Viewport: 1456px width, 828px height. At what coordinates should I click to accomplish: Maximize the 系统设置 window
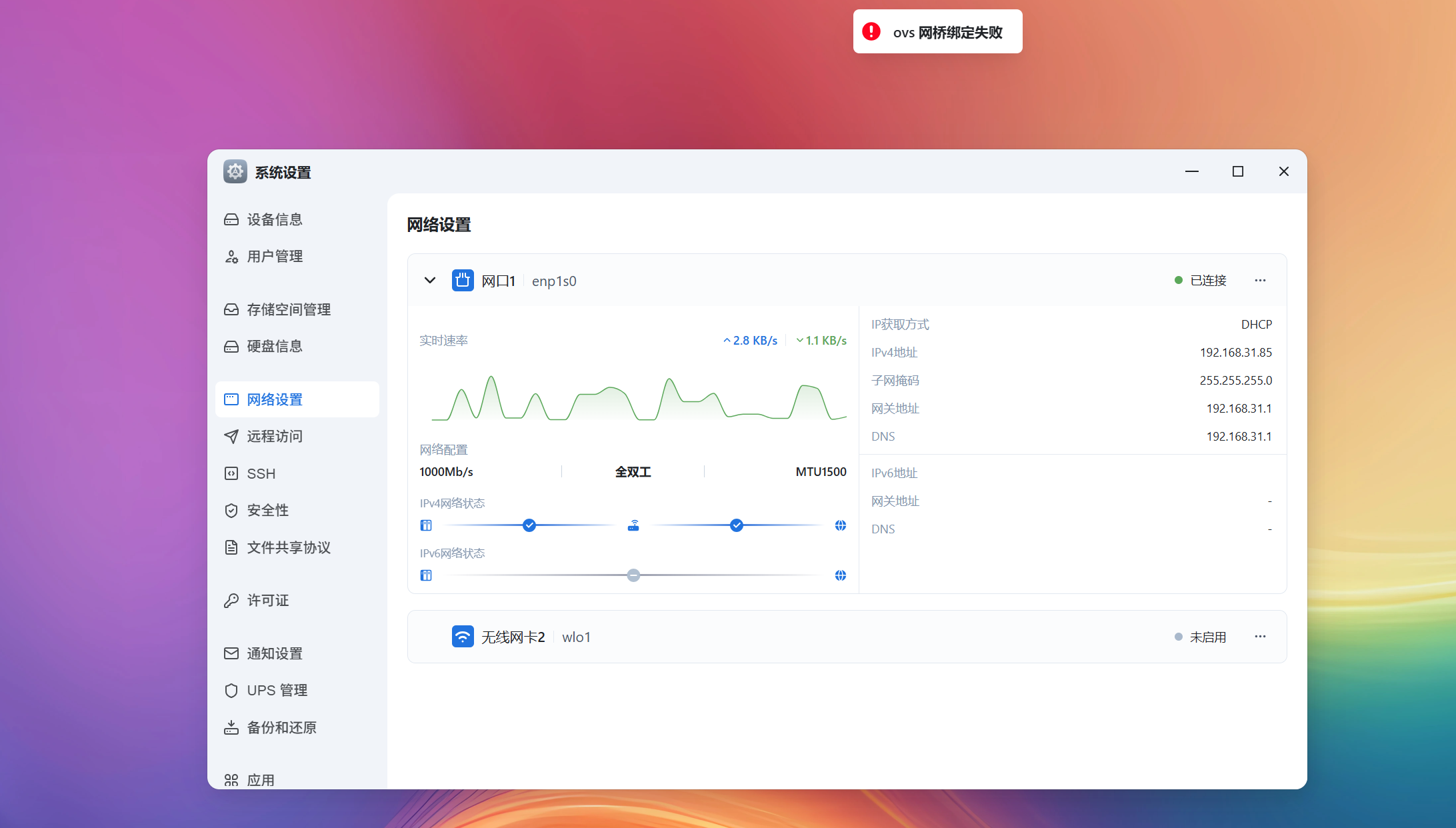[1238, 171]
